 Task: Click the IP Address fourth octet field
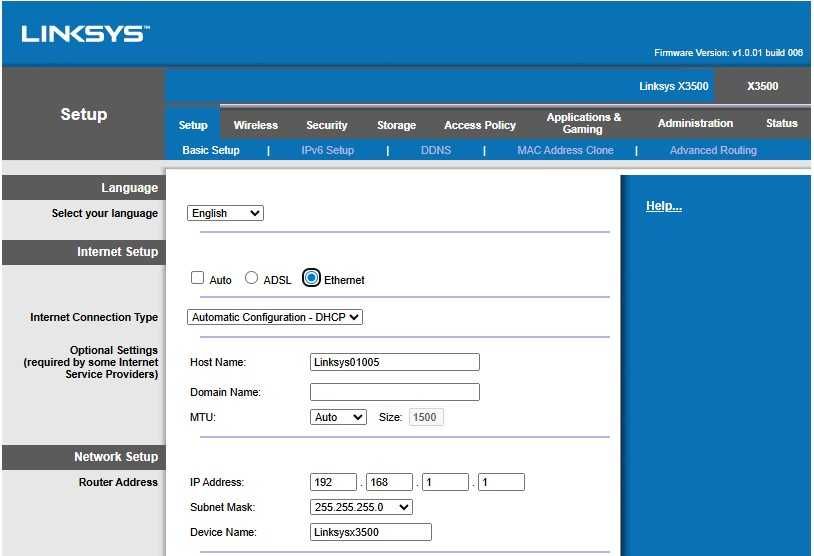pos(501,482)
